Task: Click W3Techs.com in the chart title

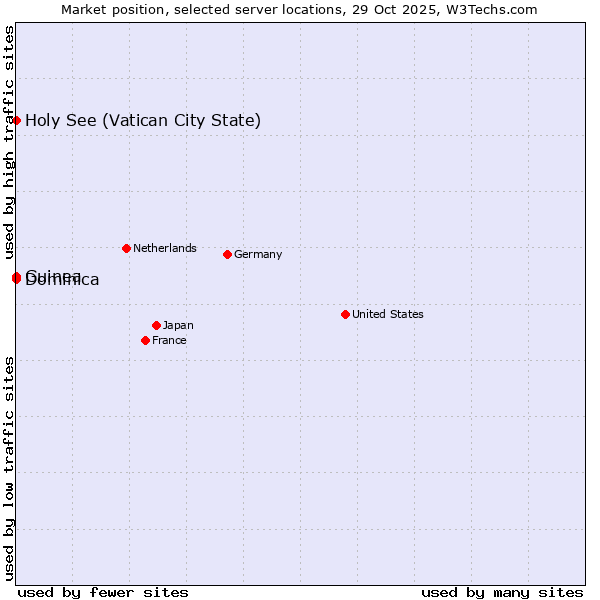Action: [x=493, y=9]
